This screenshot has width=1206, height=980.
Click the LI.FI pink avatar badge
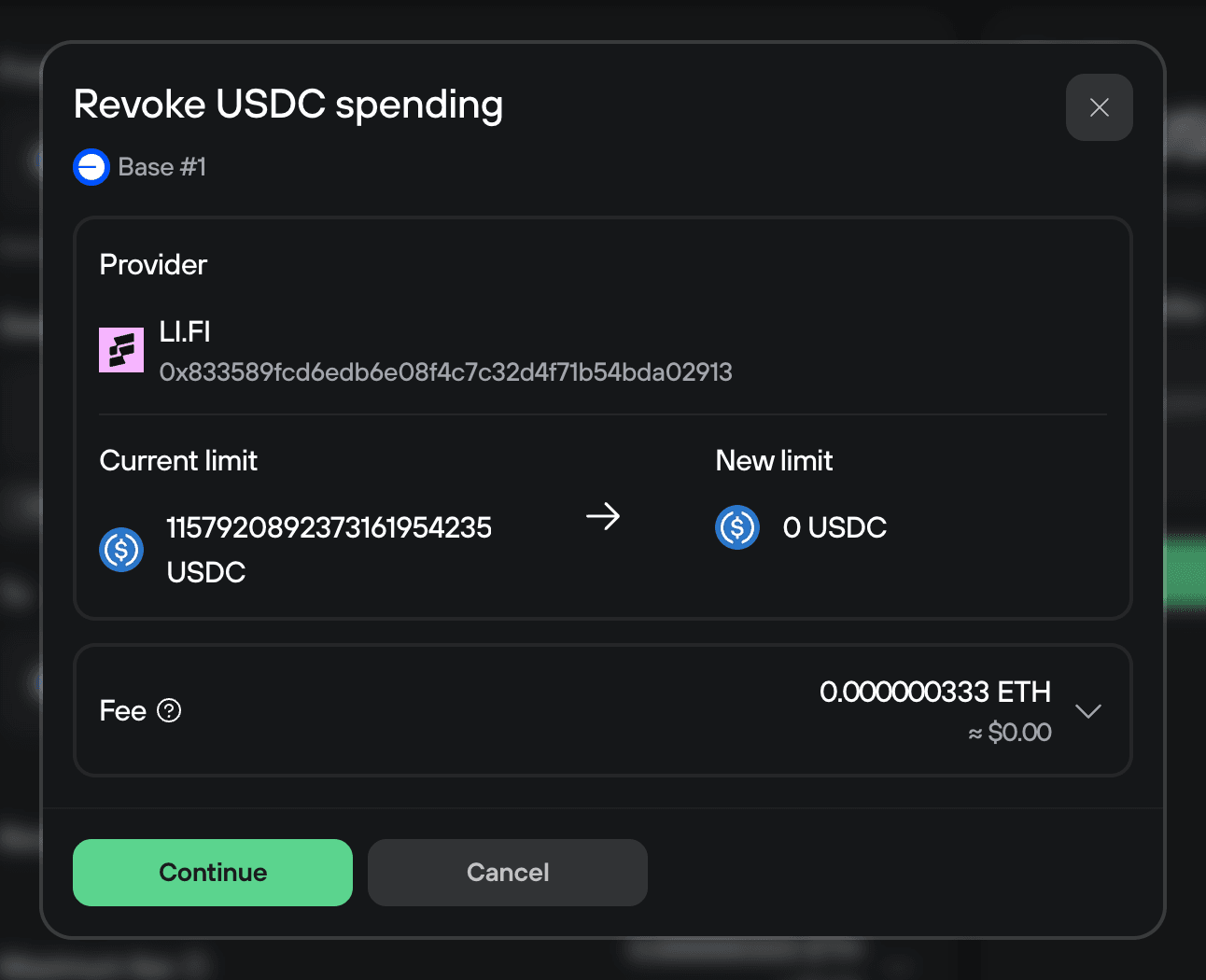121,349
